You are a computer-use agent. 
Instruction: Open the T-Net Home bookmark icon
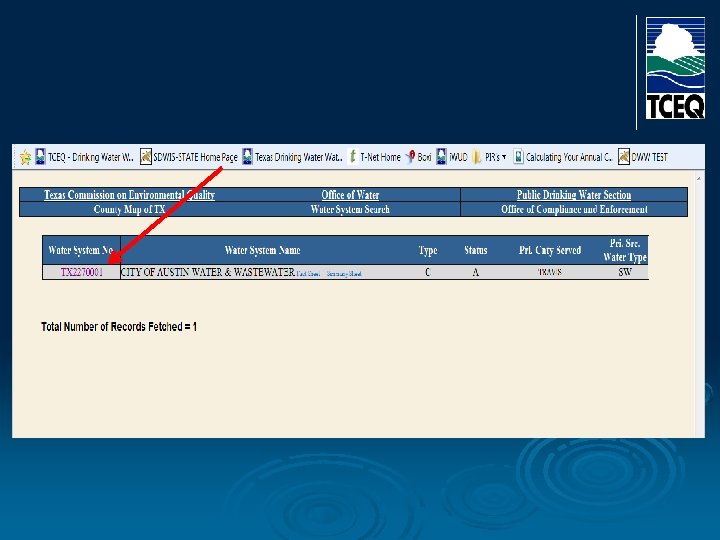(x=353, y=157)
